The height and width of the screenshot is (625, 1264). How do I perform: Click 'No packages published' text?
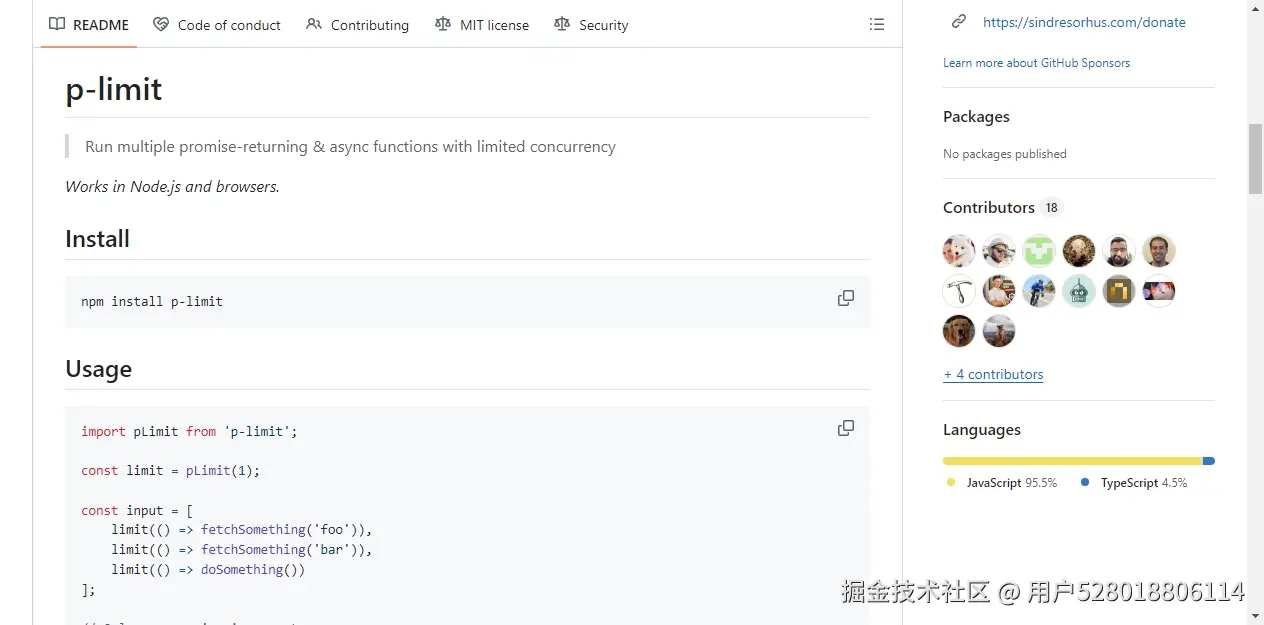point(1005,154)
